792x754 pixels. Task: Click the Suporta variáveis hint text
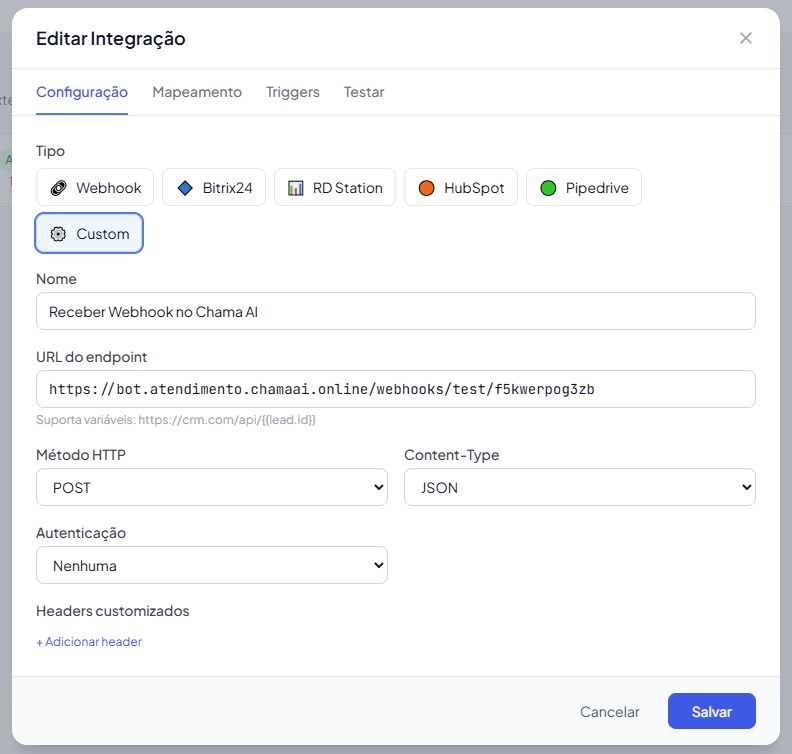(x=176, y=420)
